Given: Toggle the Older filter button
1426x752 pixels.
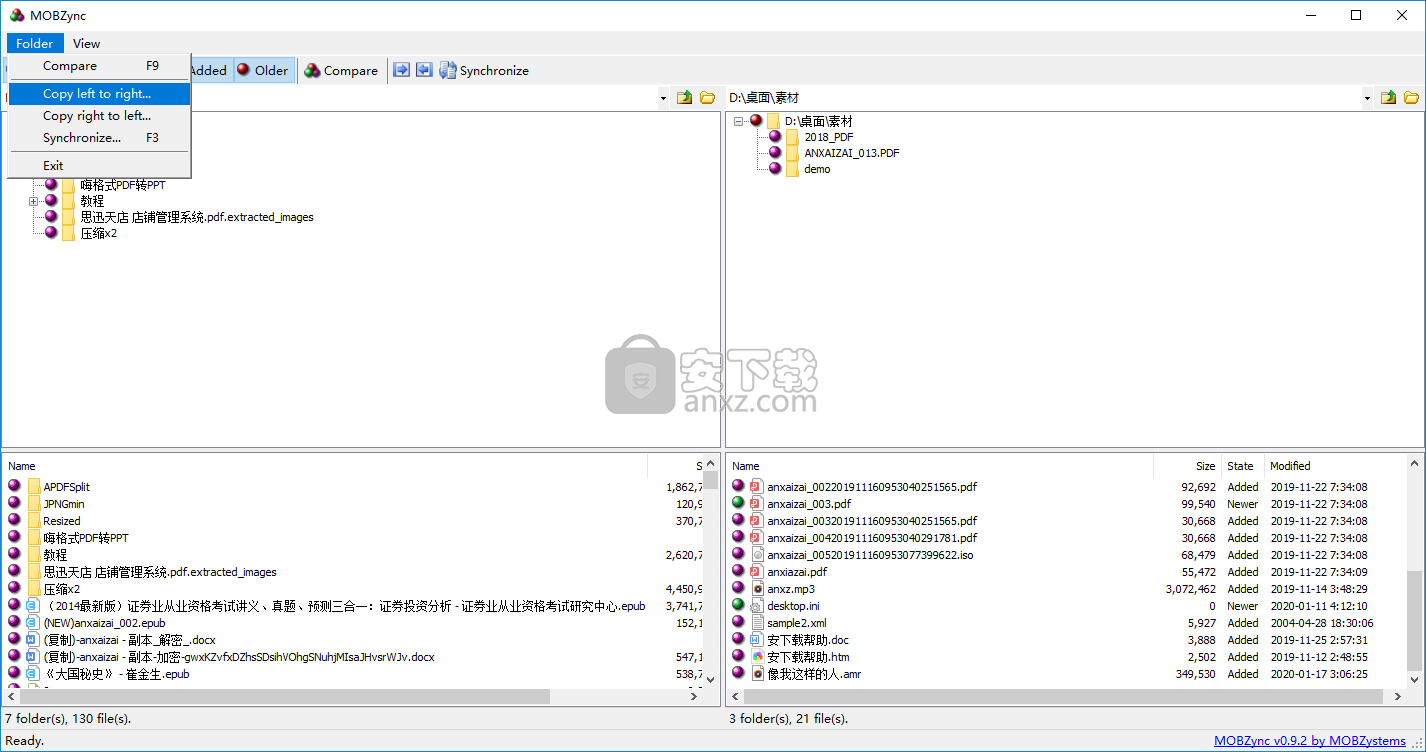Looking at the screenshot, I should 263,71.
